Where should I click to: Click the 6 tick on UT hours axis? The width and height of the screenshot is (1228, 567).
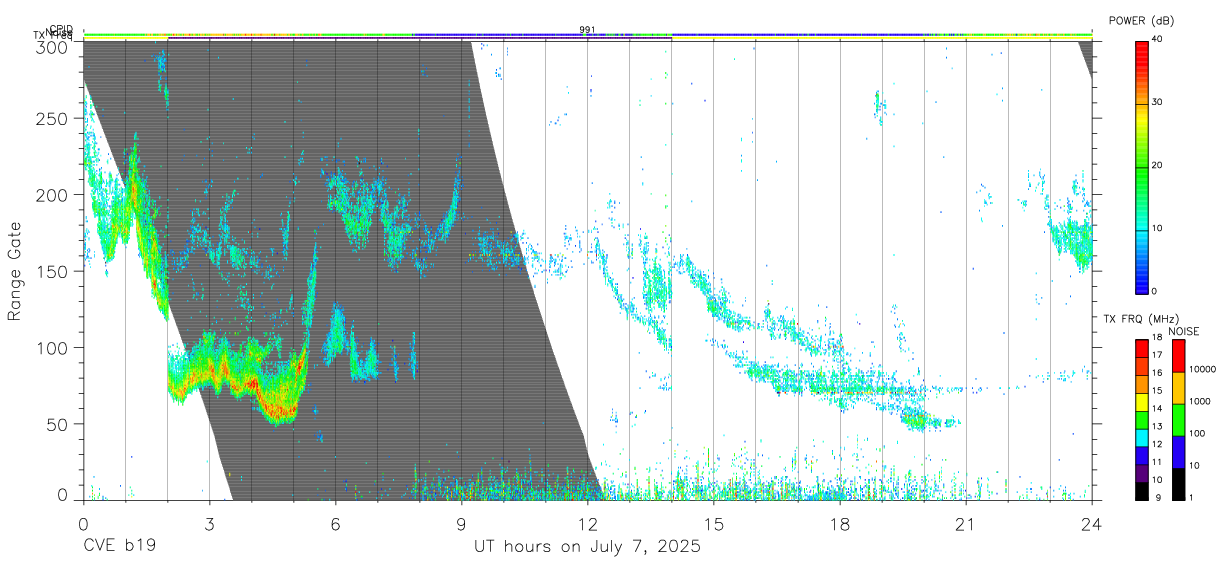point(335,524)
